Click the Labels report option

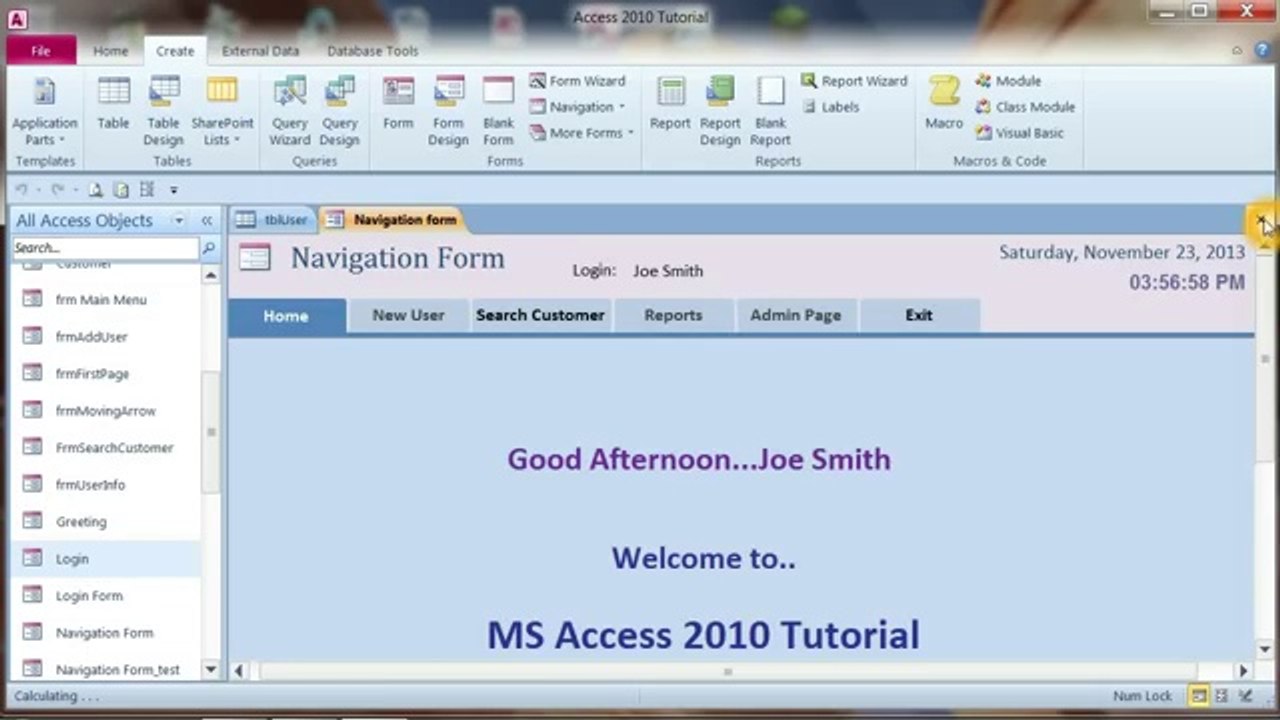click(x=830, y=107)
